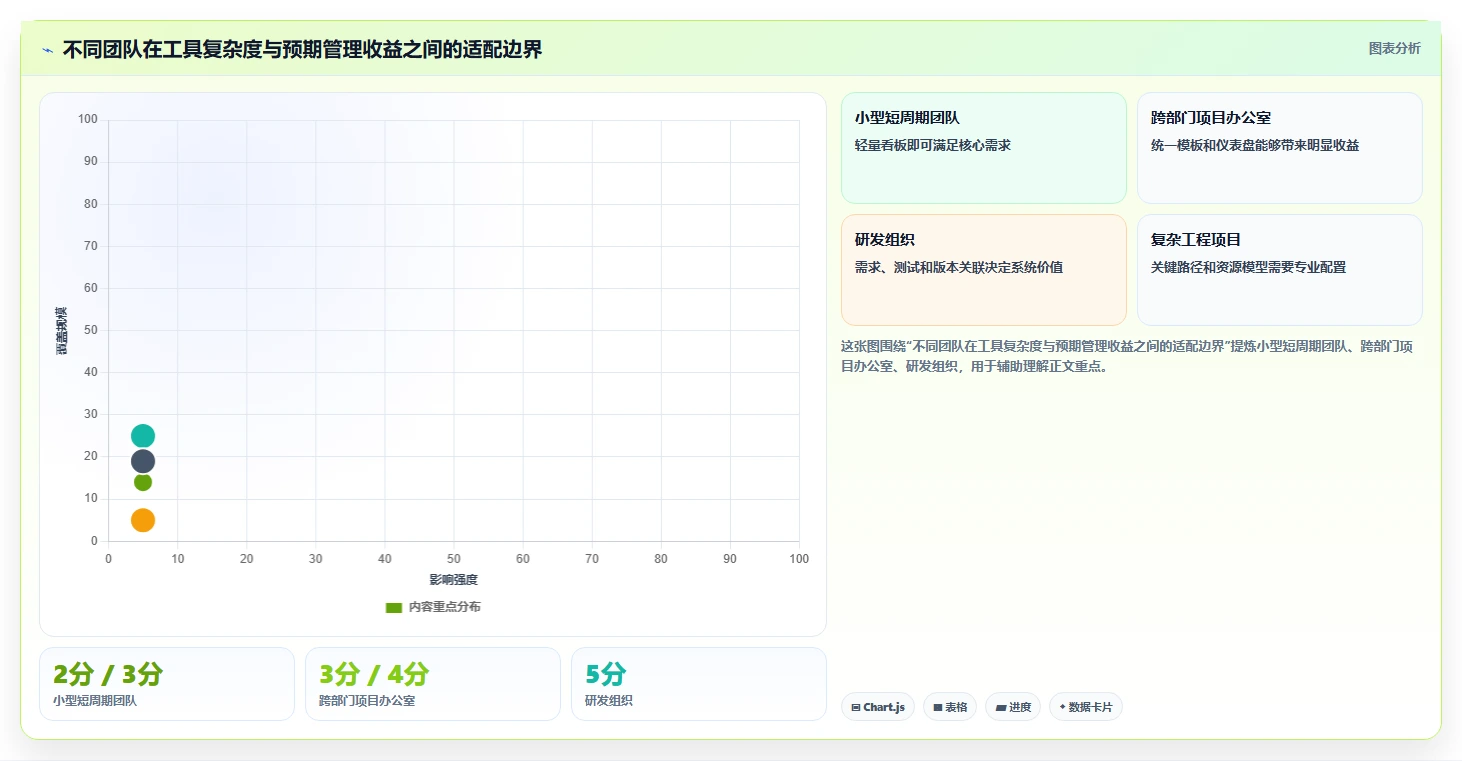
Task: Click 跨部门项目办公室 label under 3分 / 4分
Action: [x=367, y=701]
